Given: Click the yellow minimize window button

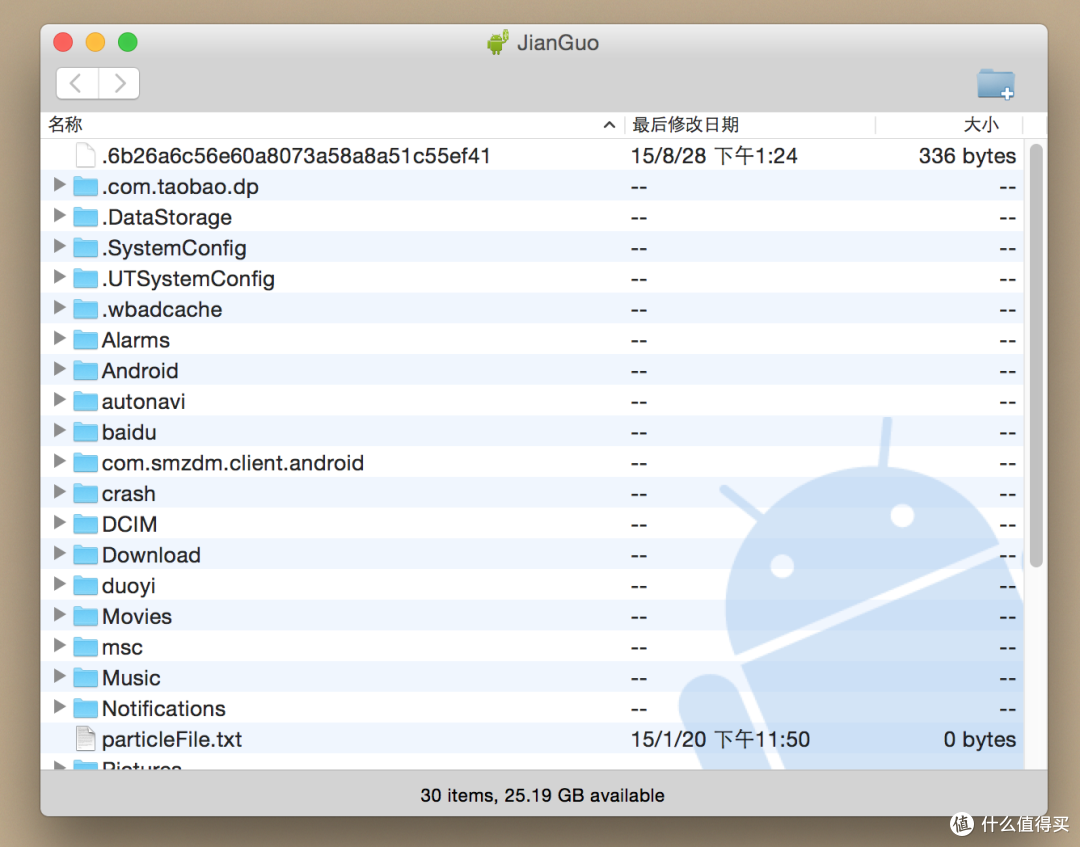Looking at the screenshot, I should click(x=95, y=42).
